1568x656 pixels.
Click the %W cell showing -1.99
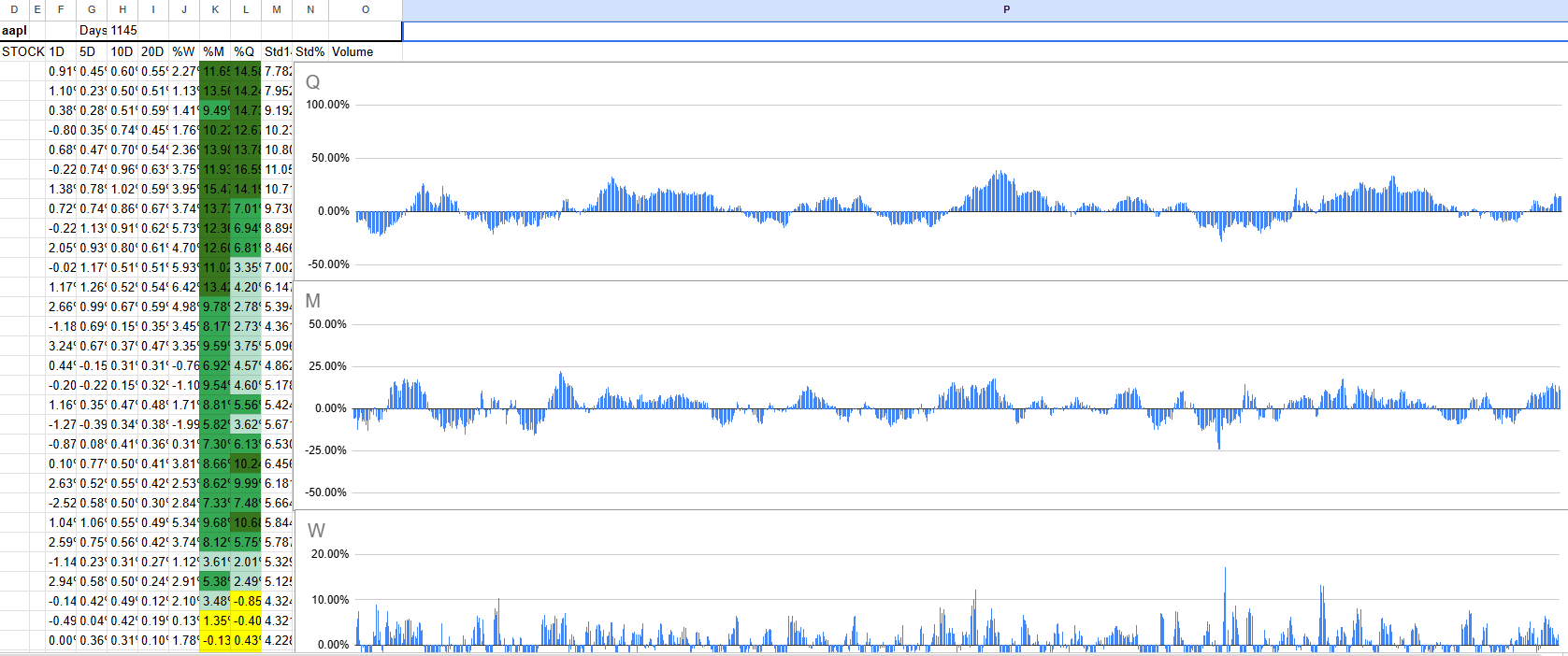[x=184, y=424]
